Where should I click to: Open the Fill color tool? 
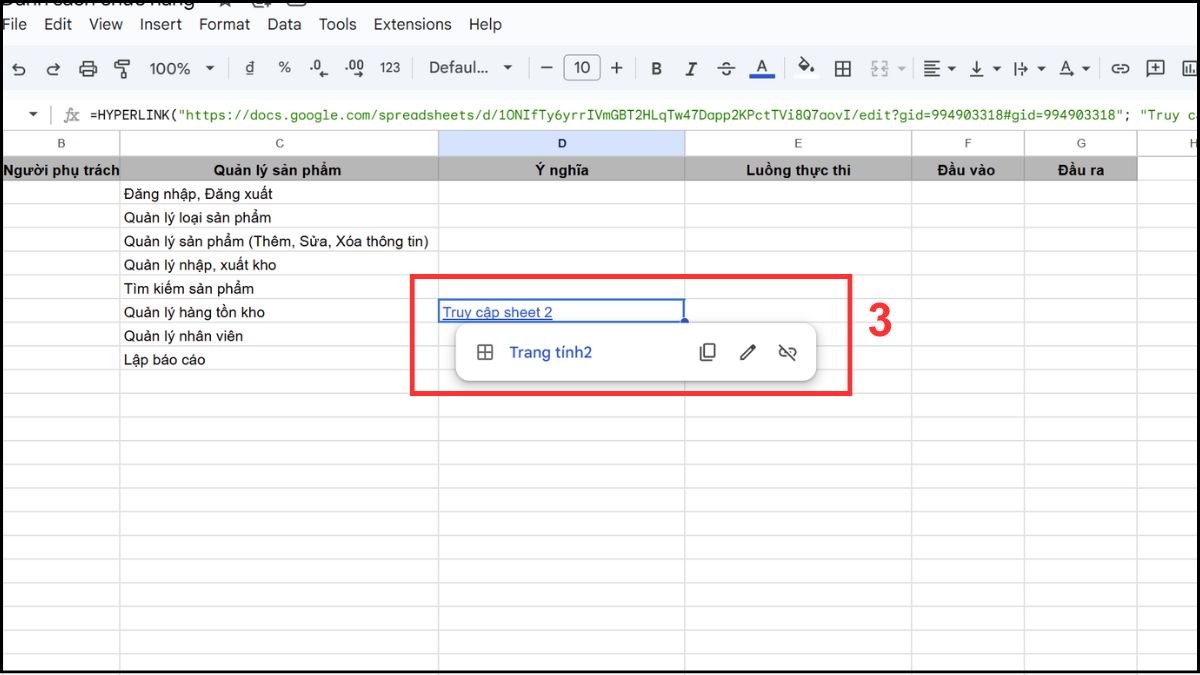click(x=806, y=68)
